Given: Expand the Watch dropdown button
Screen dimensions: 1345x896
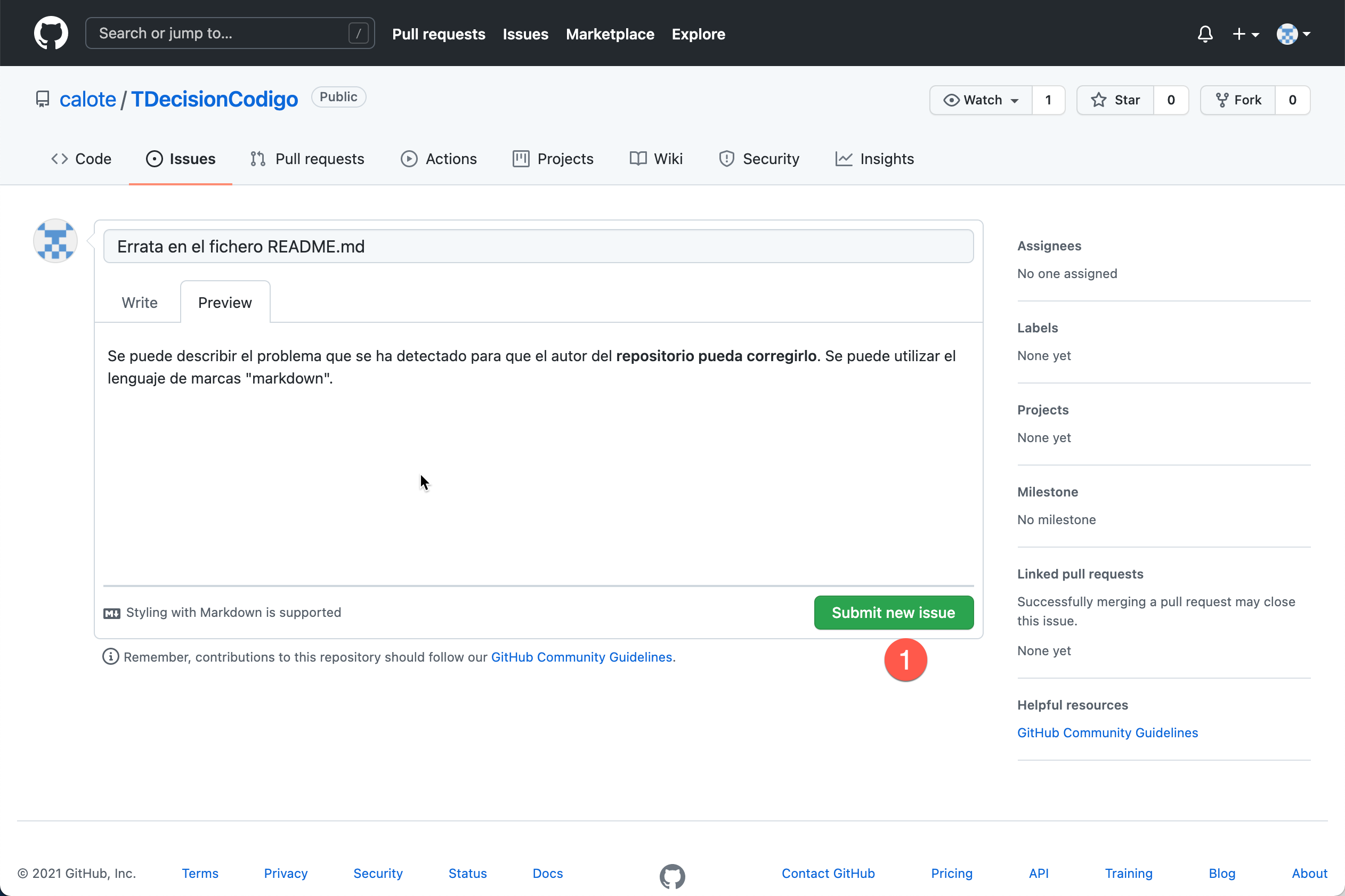Looking at the screenshot, I should (981, 100).
